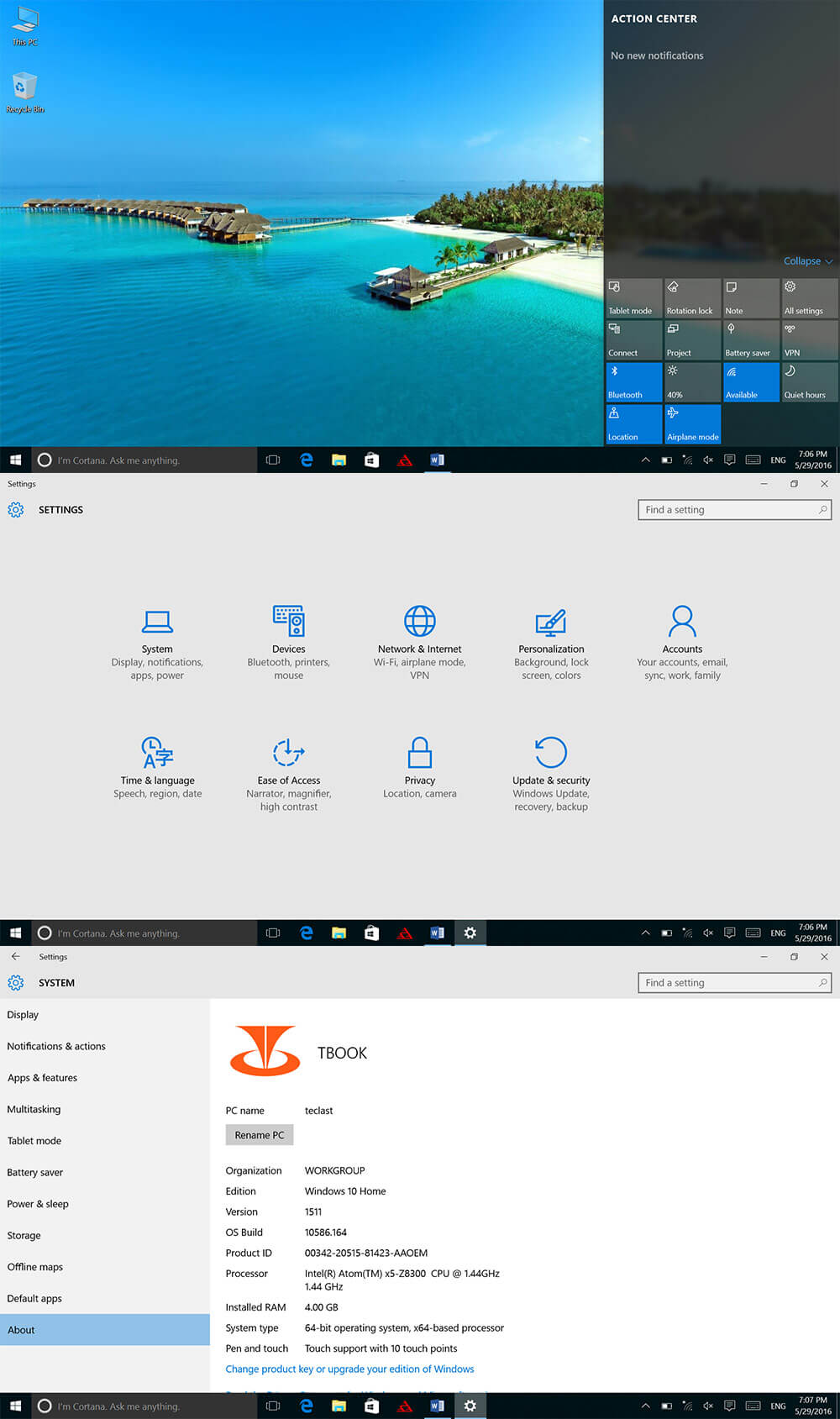Screen dimensions: 840x1419
Task: Collapse the Action Center quick actions
Action: point(807,261)
